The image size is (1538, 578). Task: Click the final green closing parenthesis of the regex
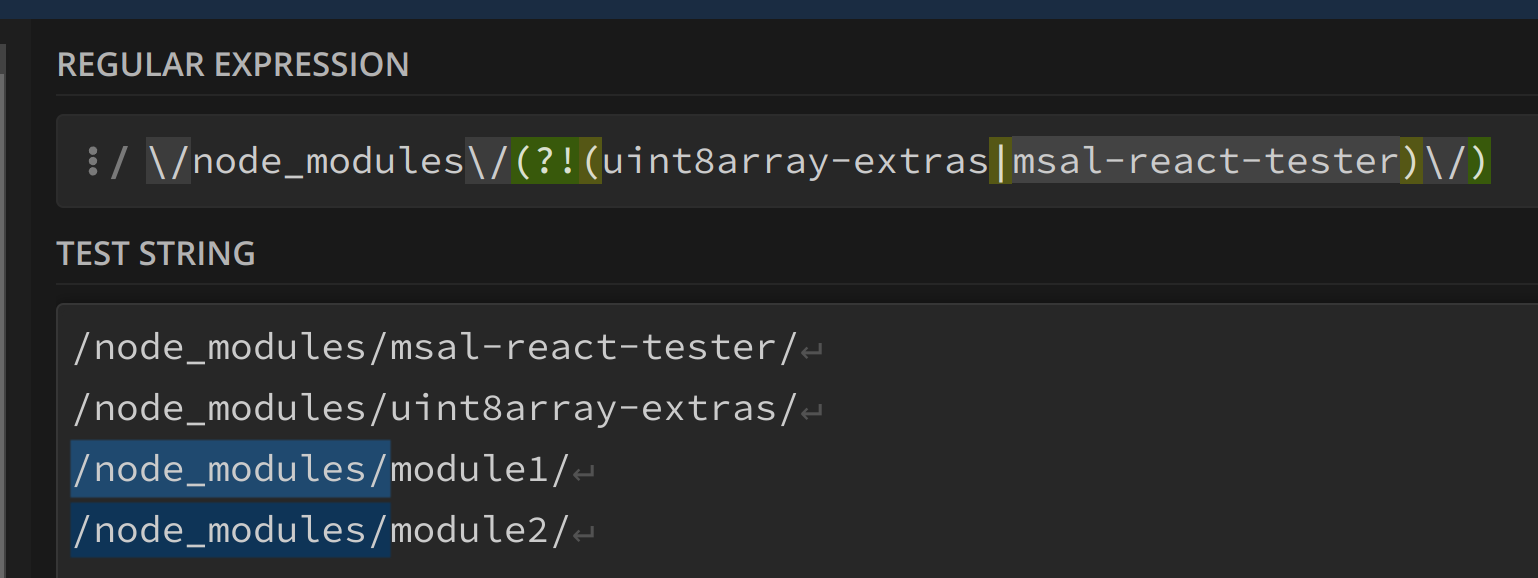coord(1479,161)
